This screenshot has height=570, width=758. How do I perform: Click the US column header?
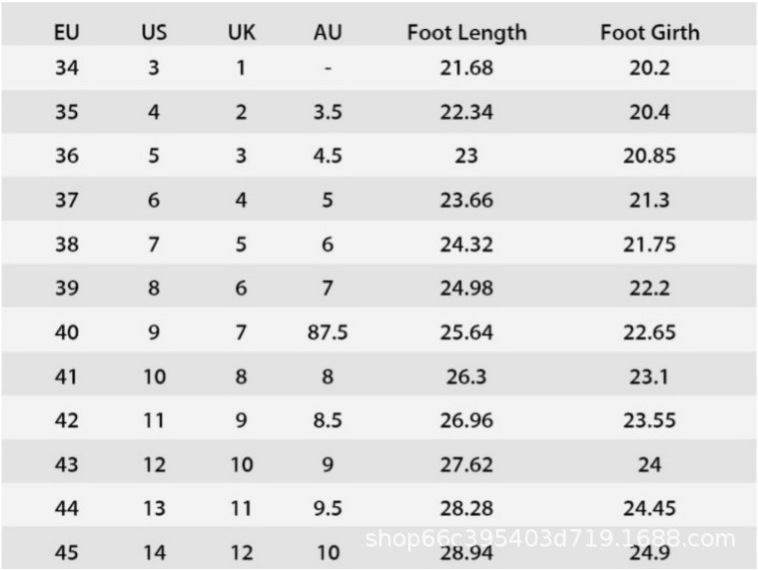coord(154,32)
